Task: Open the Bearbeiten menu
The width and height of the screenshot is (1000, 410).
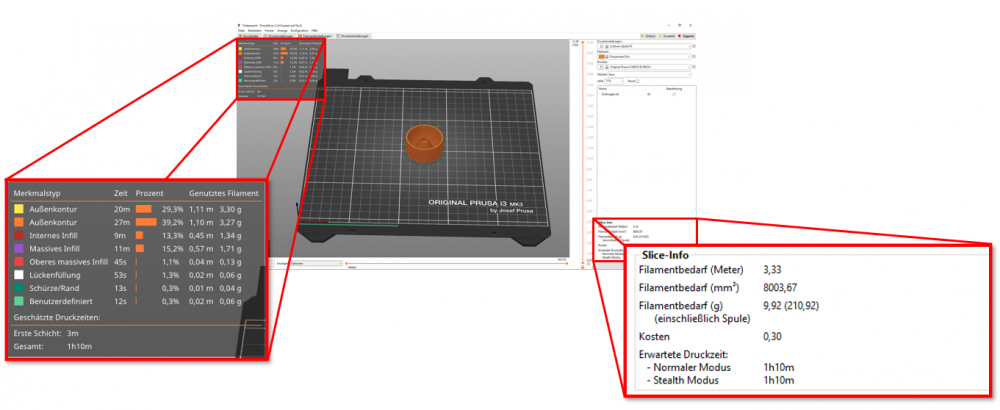Action: click(254, 31)
